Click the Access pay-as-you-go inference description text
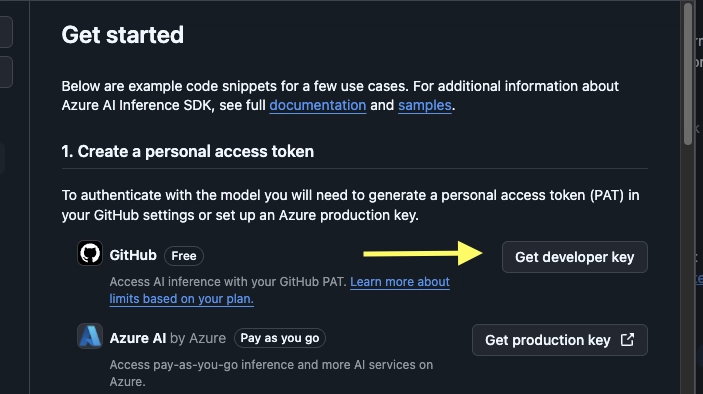The image size is (703, 394). [x=271, y=373]
